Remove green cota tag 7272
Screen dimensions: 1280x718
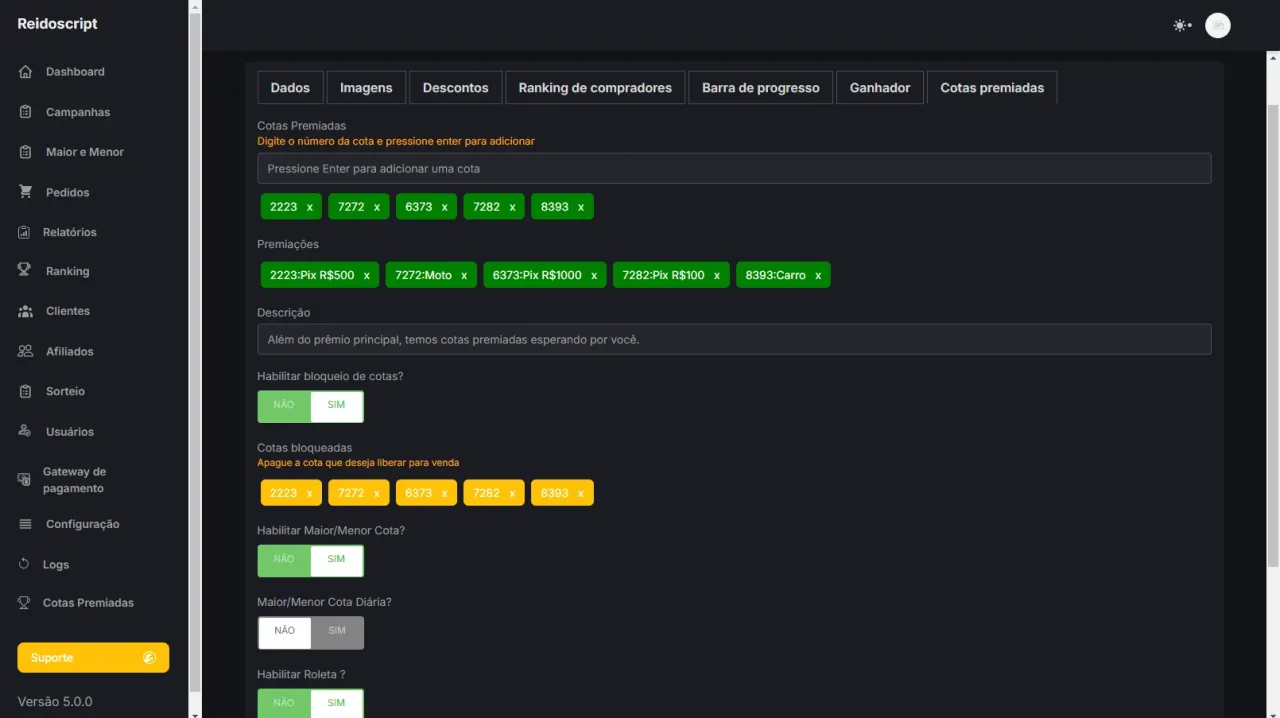click(377, 207)
